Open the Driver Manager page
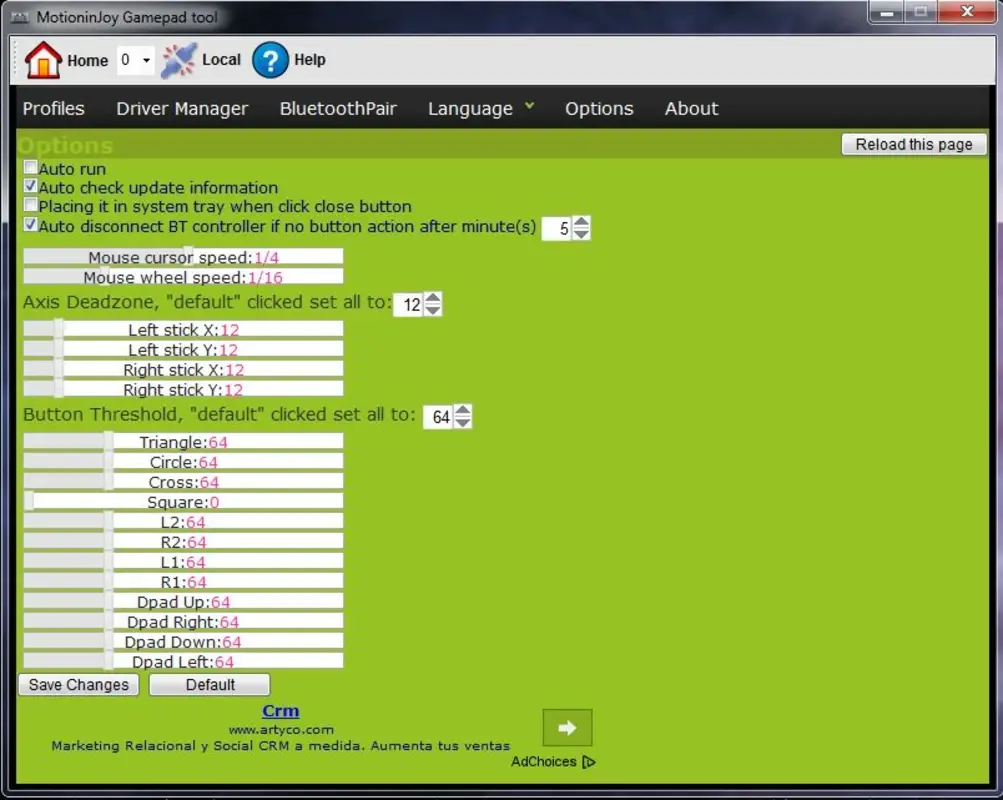This screenshot has width=1003, height=800. (182, 108)
